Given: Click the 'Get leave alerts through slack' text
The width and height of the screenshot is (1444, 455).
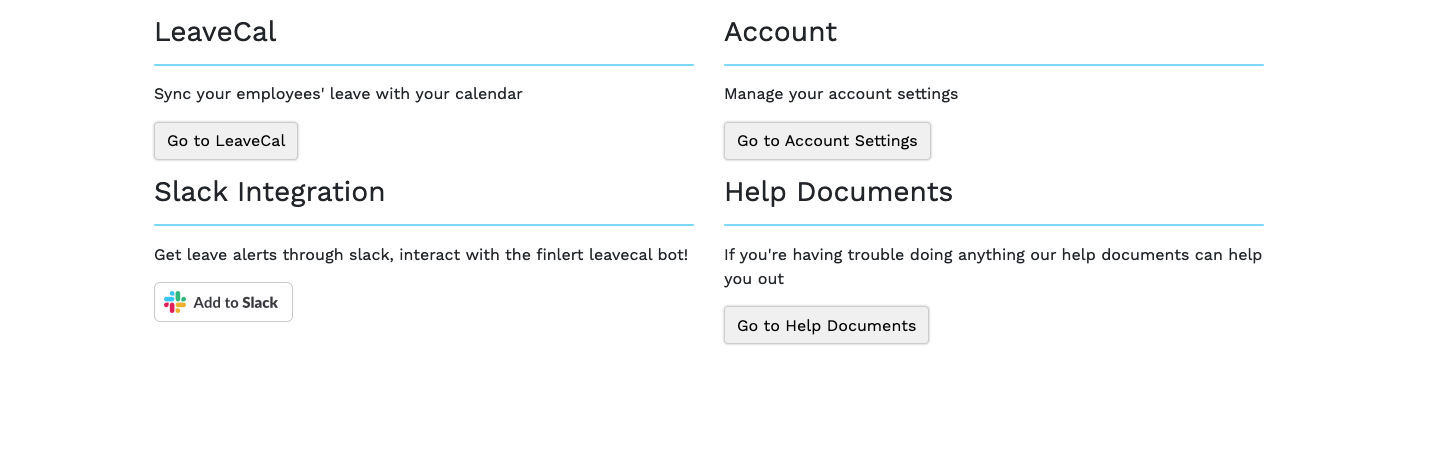Looking at the screenshot, I should pos(274,255).
